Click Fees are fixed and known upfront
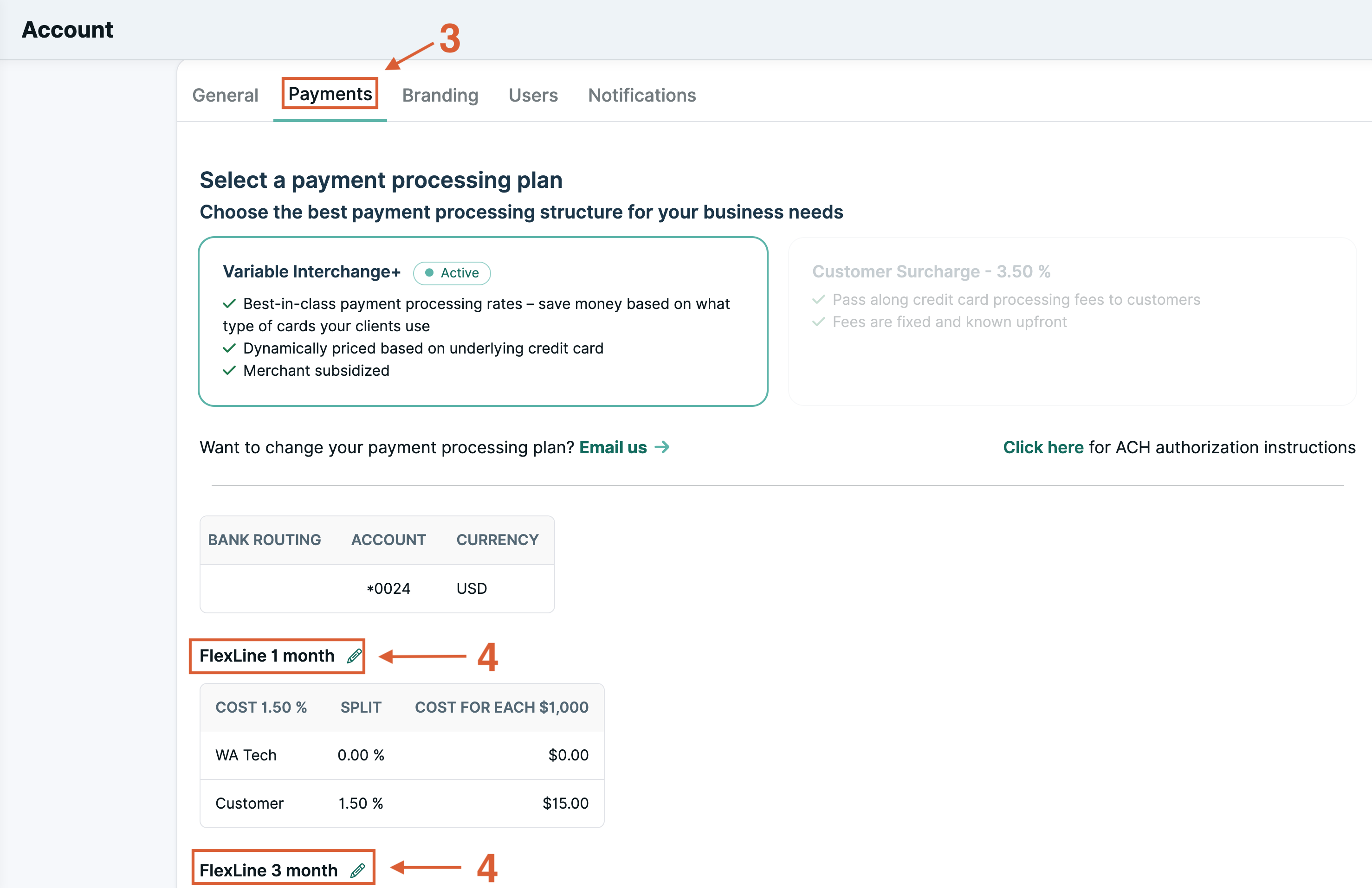This screenshot has height=888, width=1372. pos(950,322)
